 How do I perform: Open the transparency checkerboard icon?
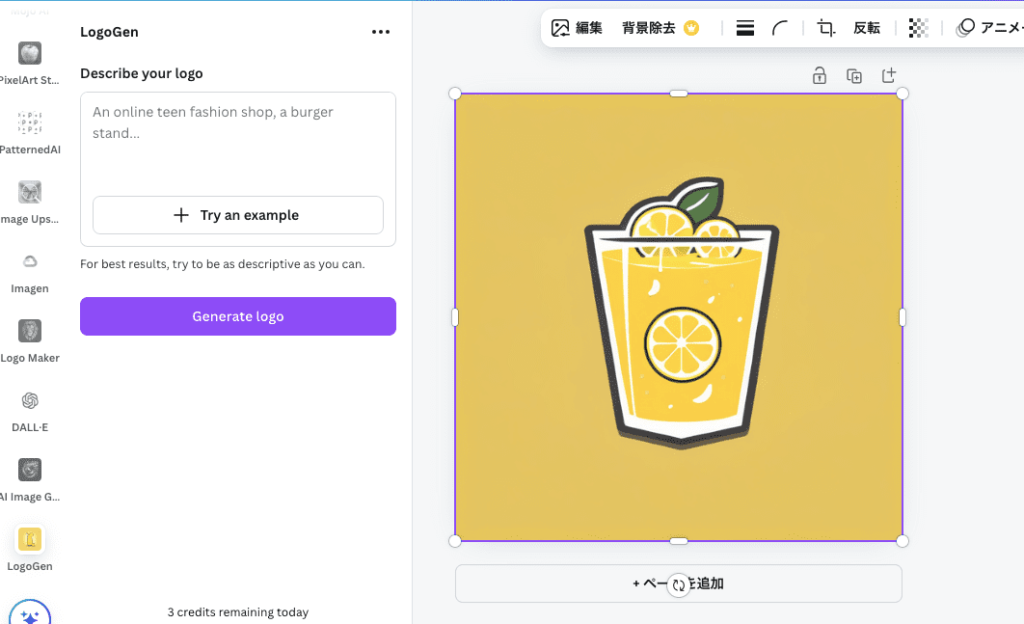pos(918,28)
